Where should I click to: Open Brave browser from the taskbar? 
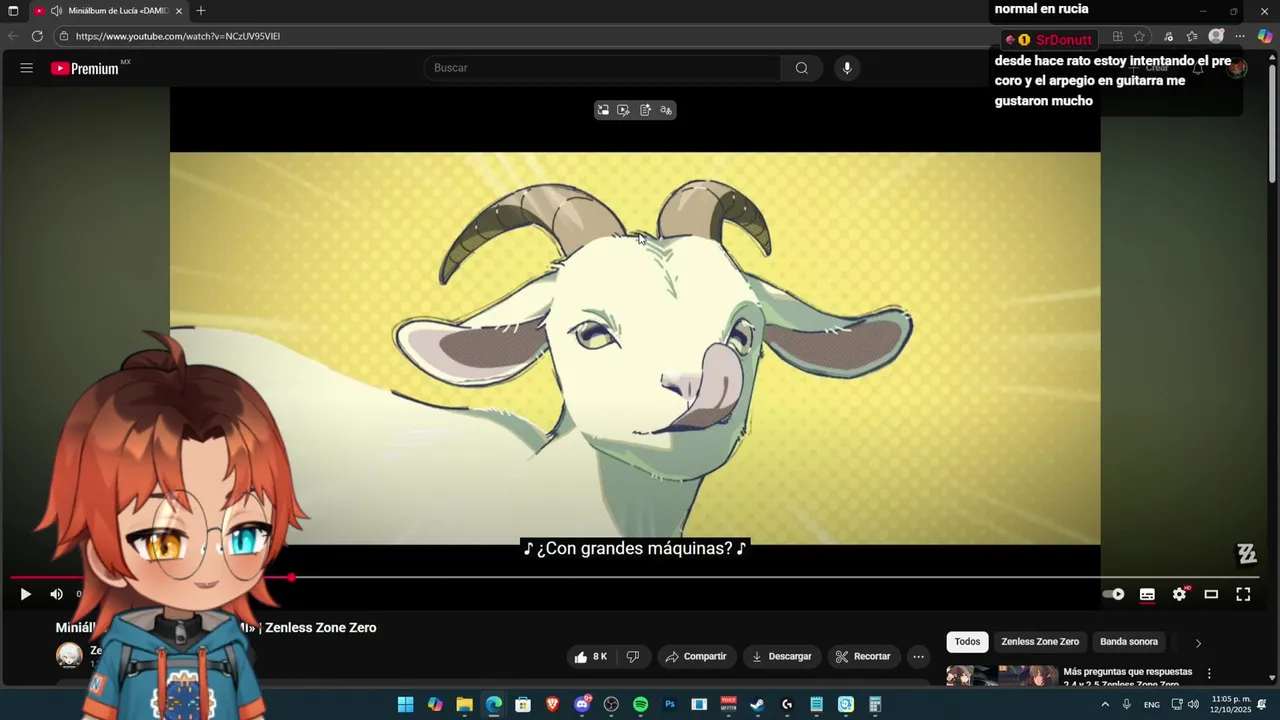(x=552, y=705)
